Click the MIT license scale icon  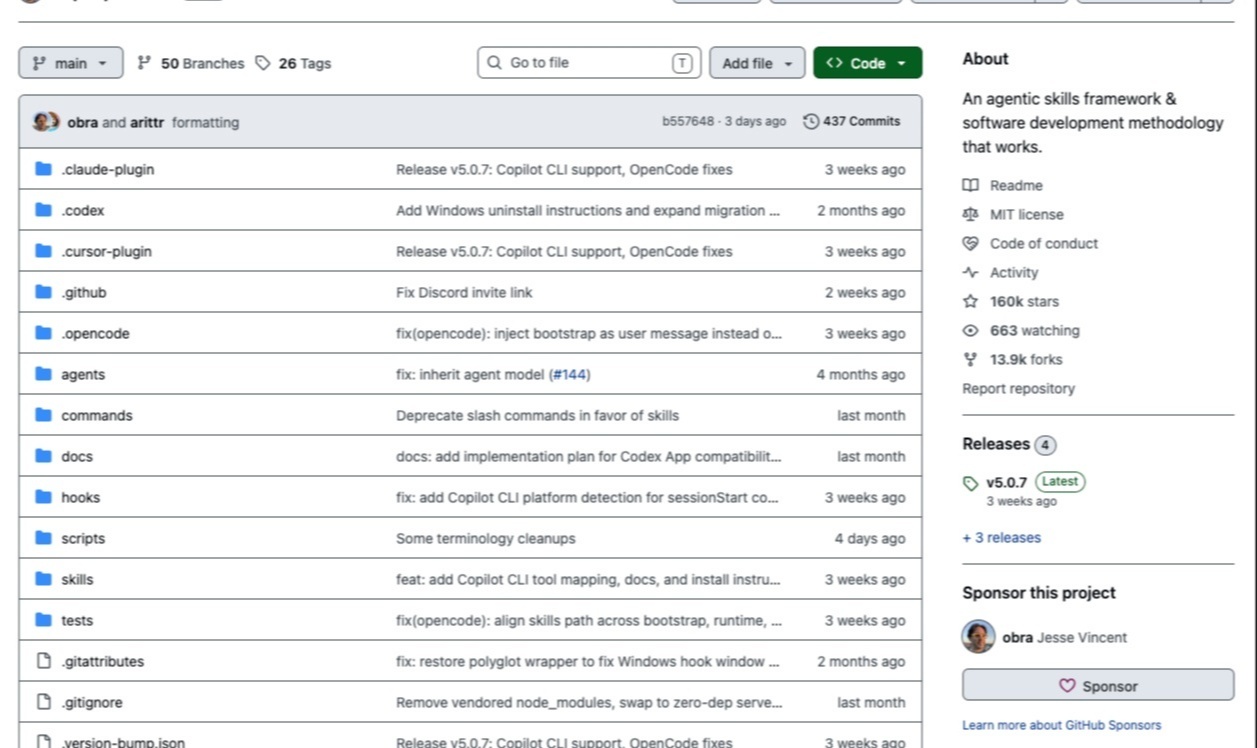pos(970,214)
